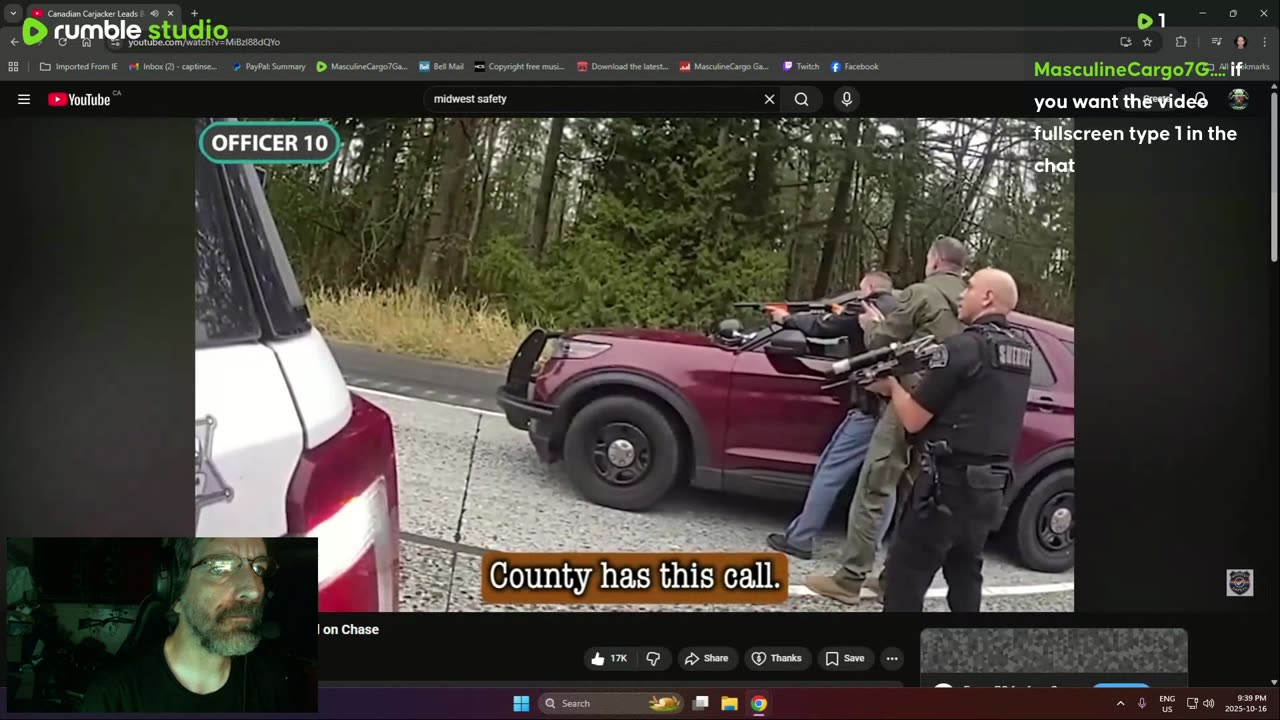Open YouTube account avatar menu

click(x=1238, y=99)
